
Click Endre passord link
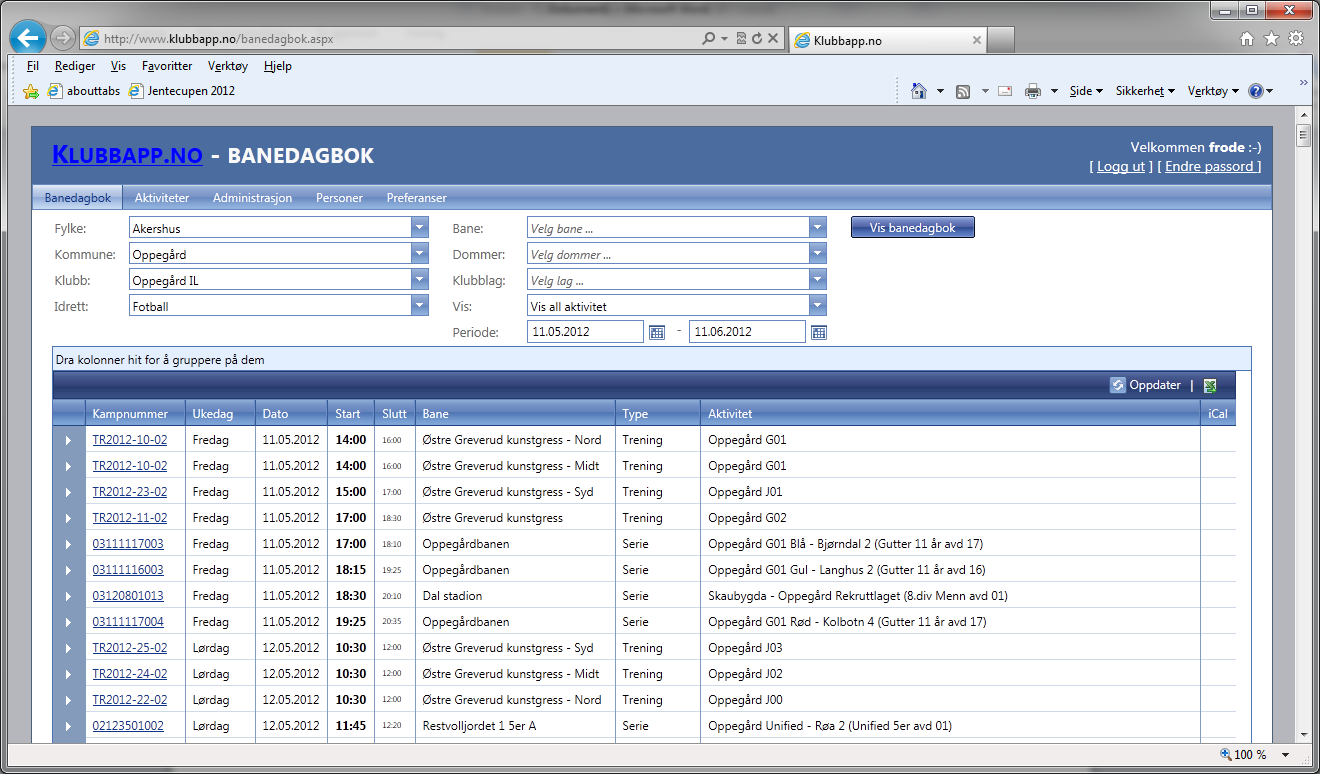[1209, 167]
